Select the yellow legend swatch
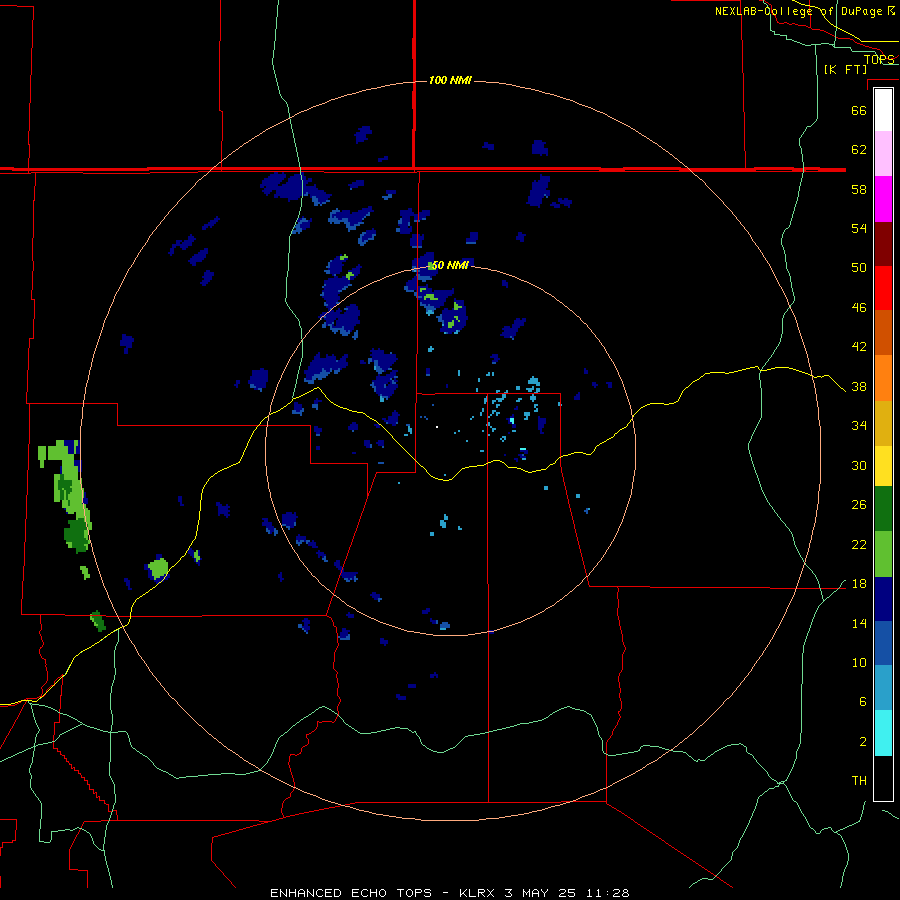 click(883, 466)
